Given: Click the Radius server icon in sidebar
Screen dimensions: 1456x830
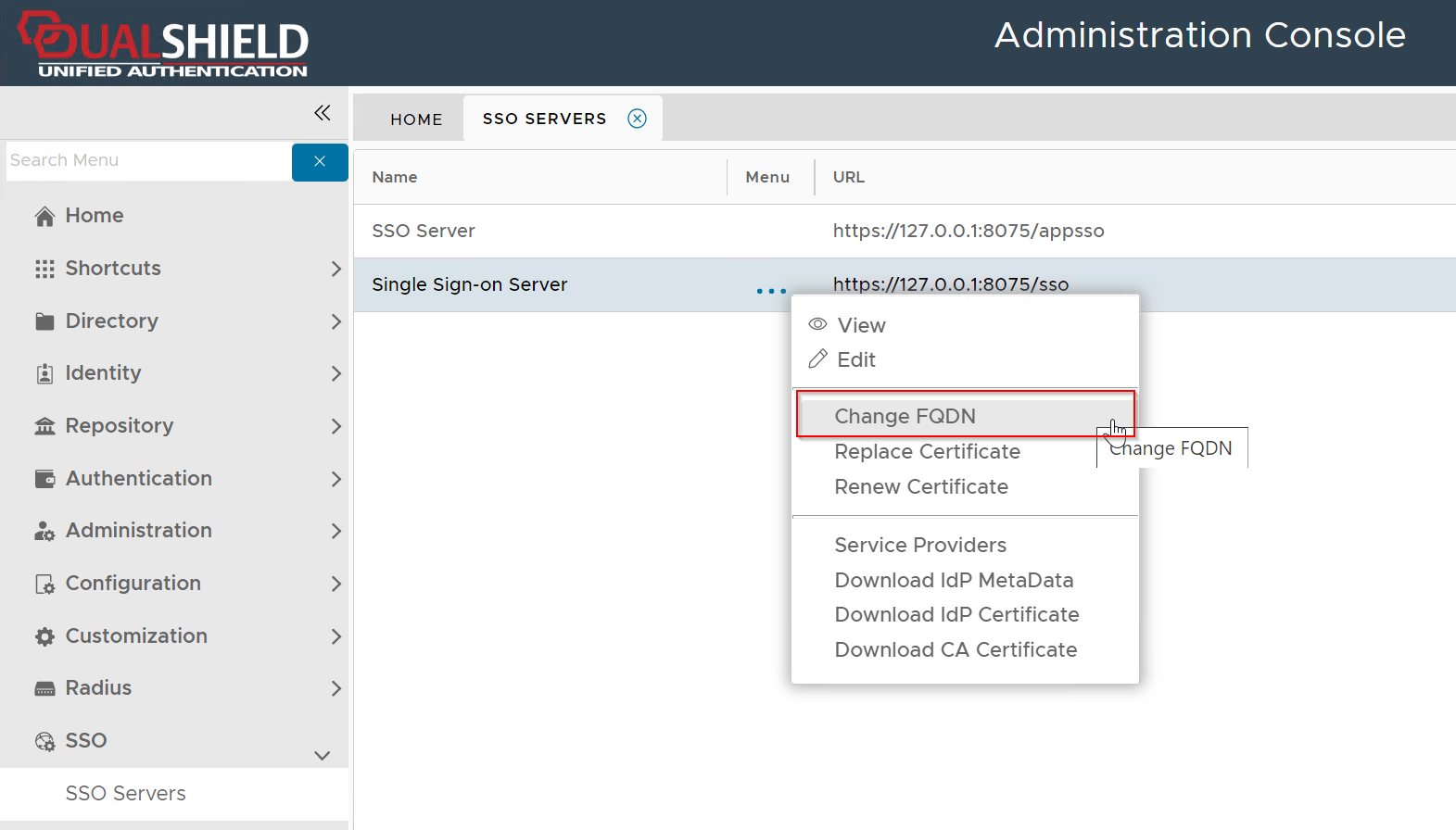Looking at the screenshot, I should click(44, 689).
